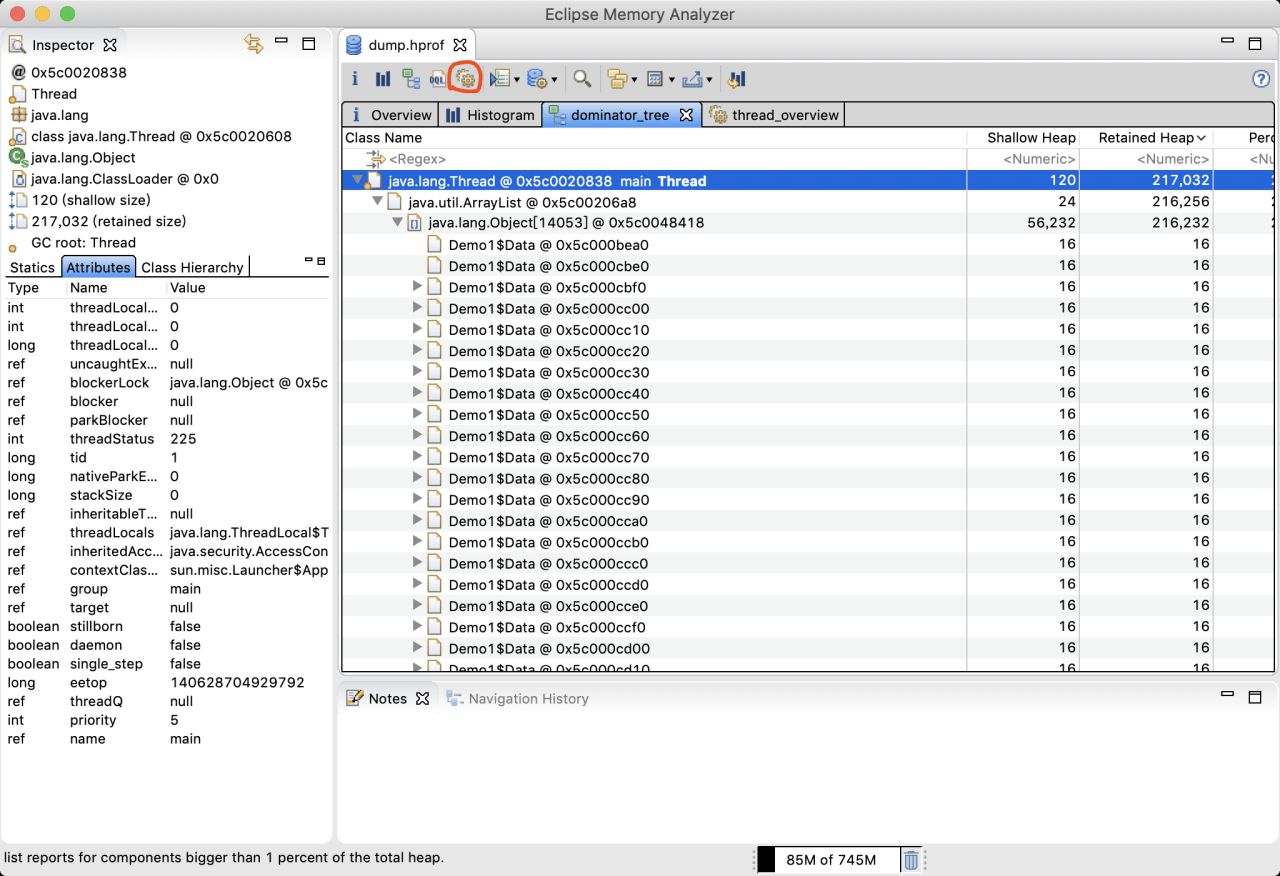Minimize the Inspector view
This screenshot has width=1280, height=876.
coord(282,43)
